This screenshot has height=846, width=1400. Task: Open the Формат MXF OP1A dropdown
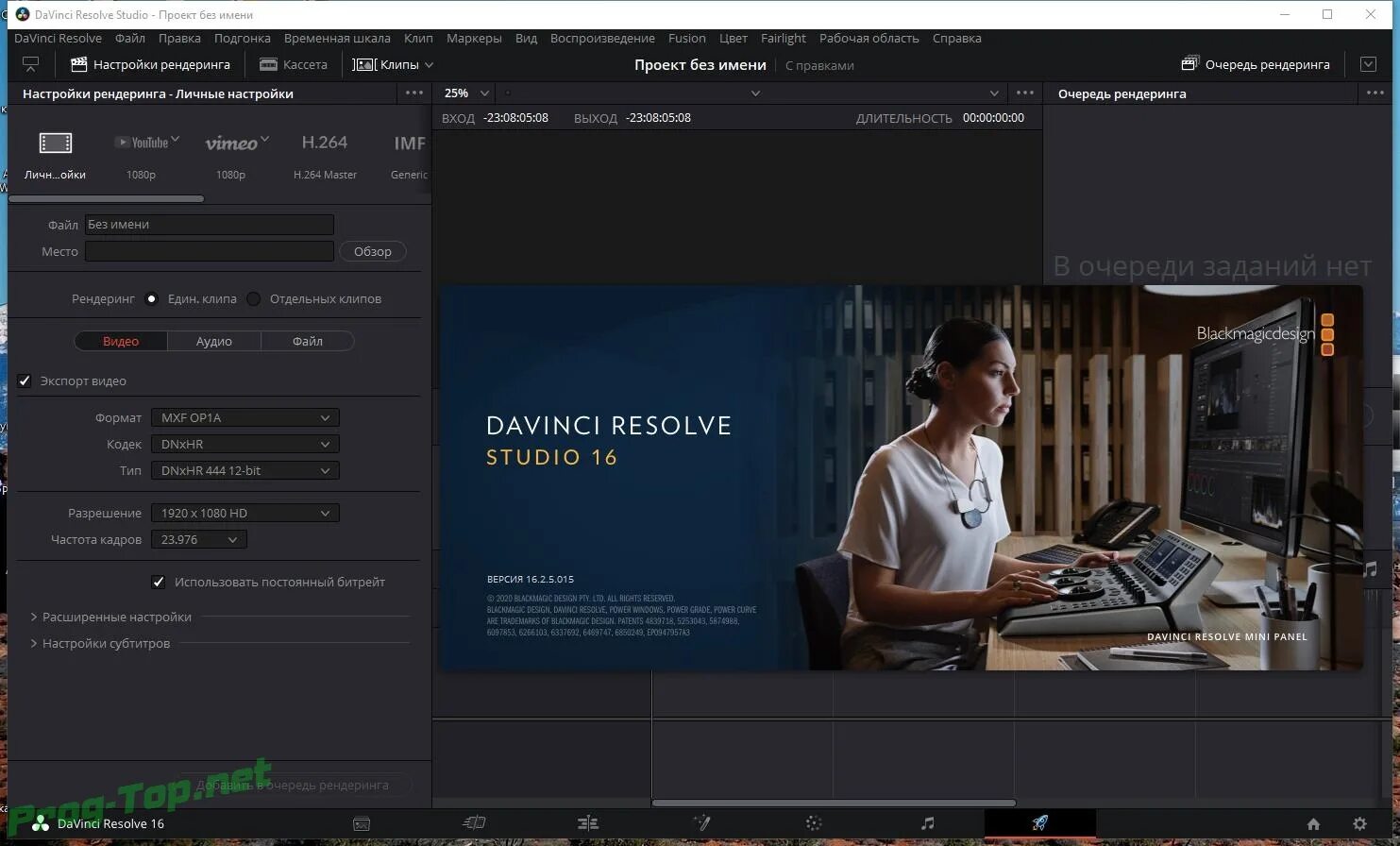[245, 417]
